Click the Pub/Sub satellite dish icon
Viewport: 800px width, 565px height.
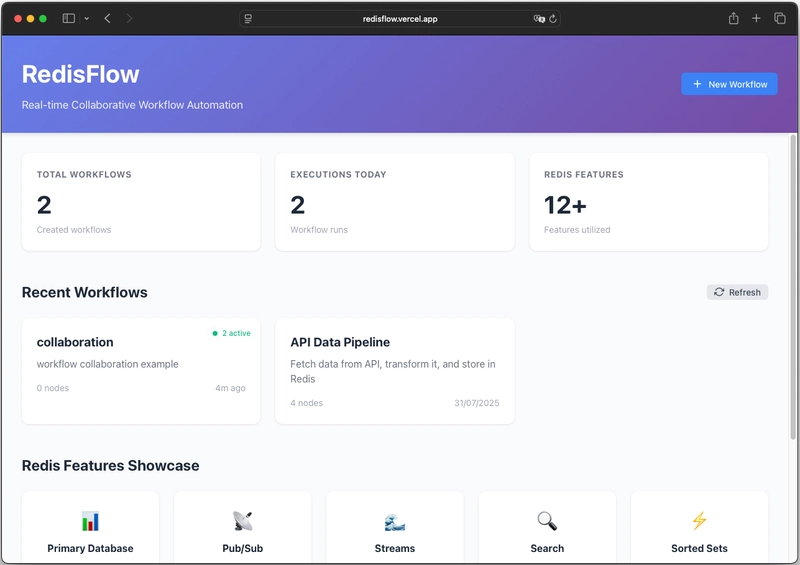click(242, 521)
